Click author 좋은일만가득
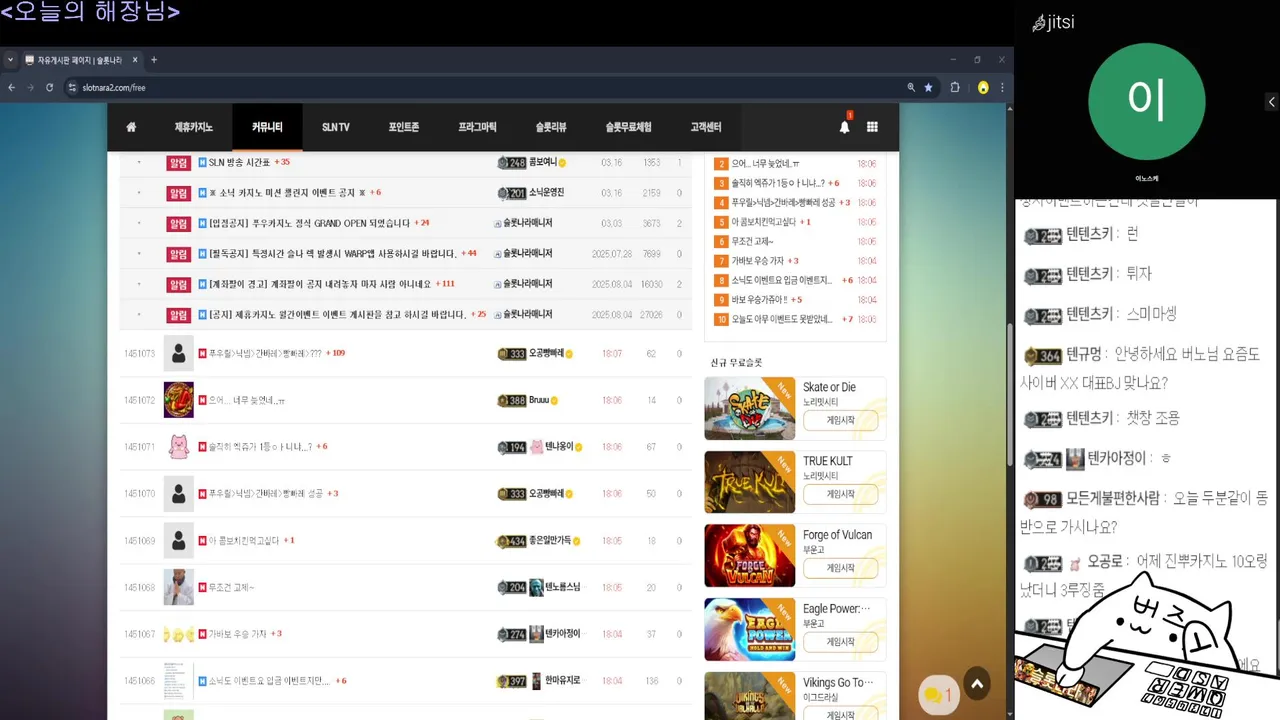This screenshot has width=1280, height=720. (x=550, y=541)
